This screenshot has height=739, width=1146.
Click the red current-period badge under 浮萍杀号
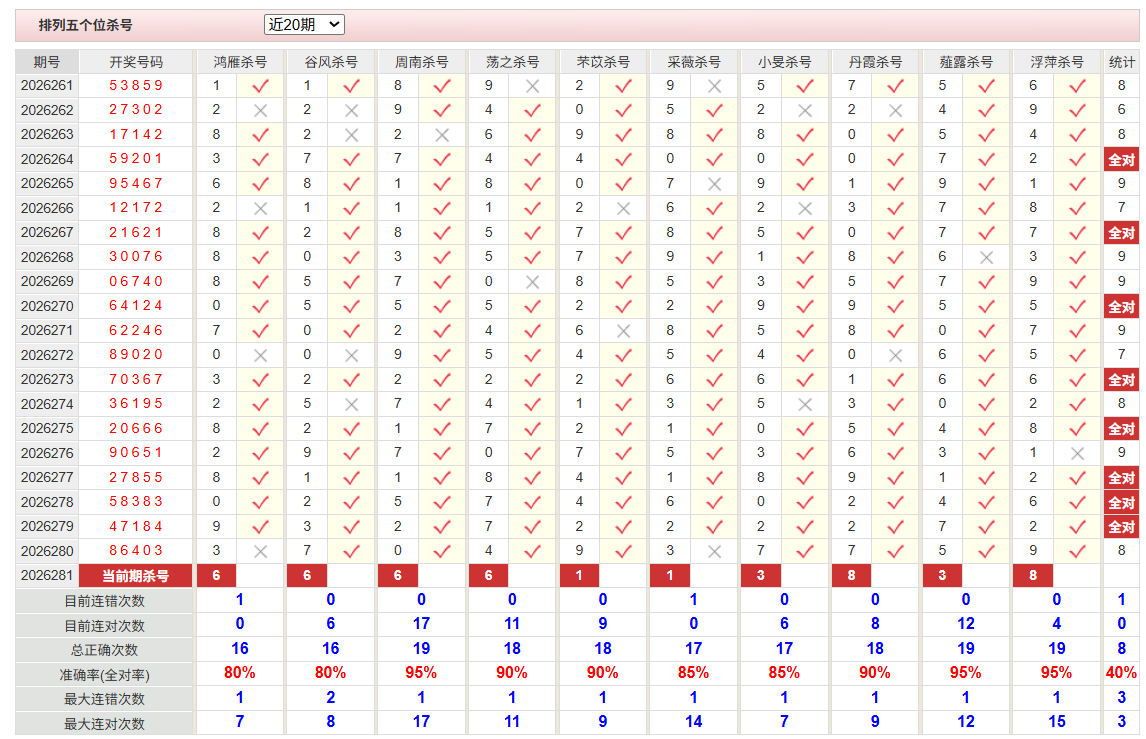pyautogui.click(x=1033, y=576)
